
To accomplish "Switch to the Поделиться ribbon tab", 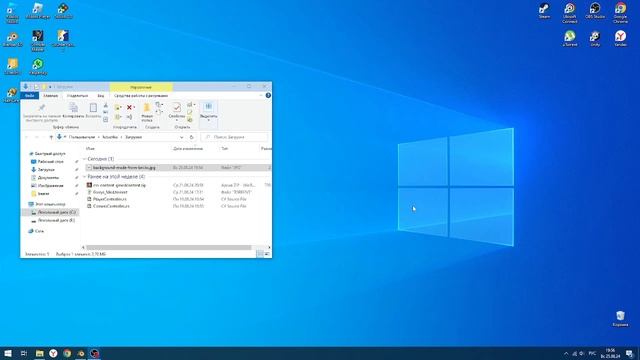I will pyautogui.click(x=77, y=96).
